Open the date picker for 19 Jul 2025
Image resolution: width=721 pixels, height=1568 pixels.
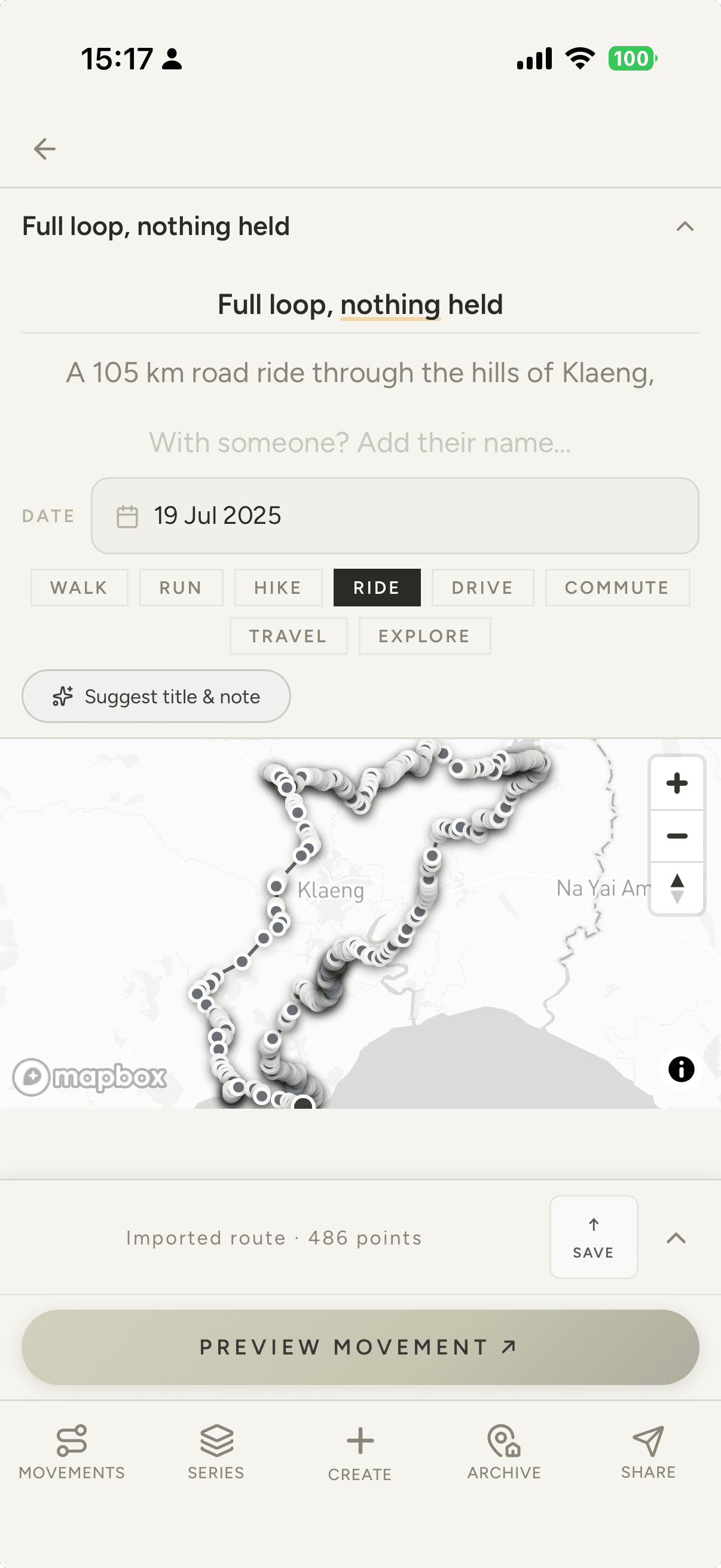(395, 515)
